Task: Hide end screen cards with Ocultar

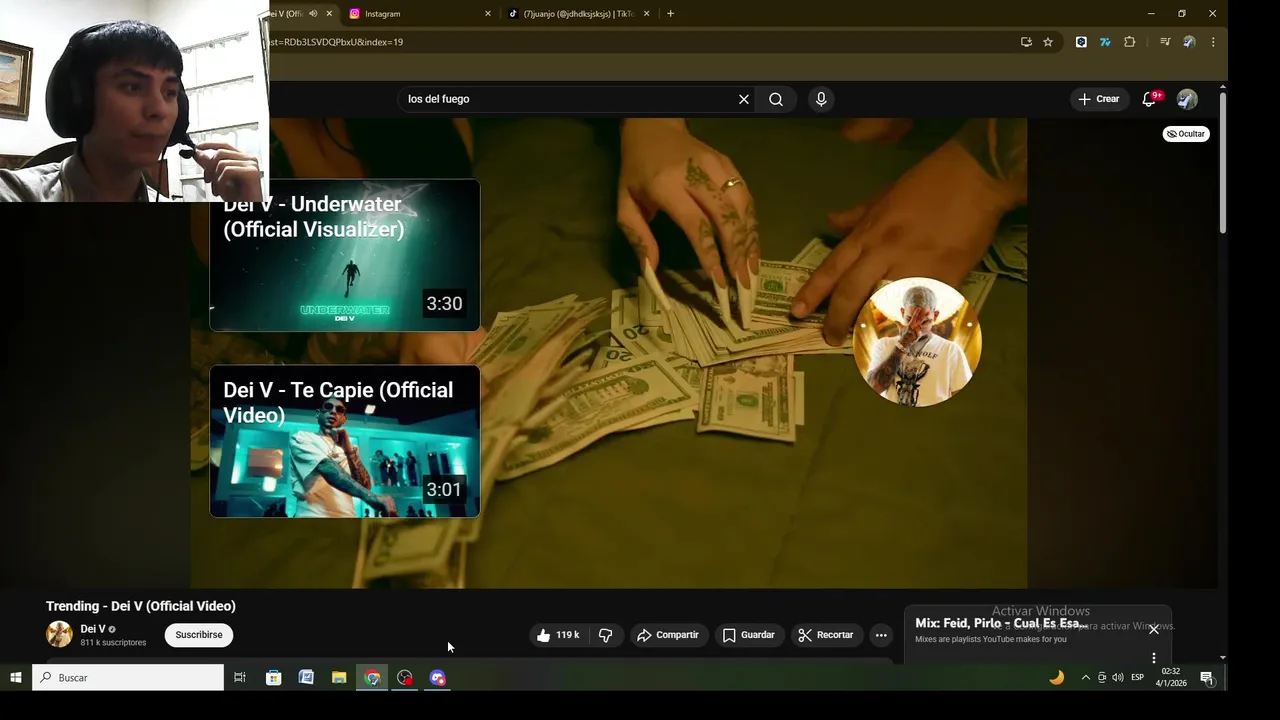Action: point(1186,134)
